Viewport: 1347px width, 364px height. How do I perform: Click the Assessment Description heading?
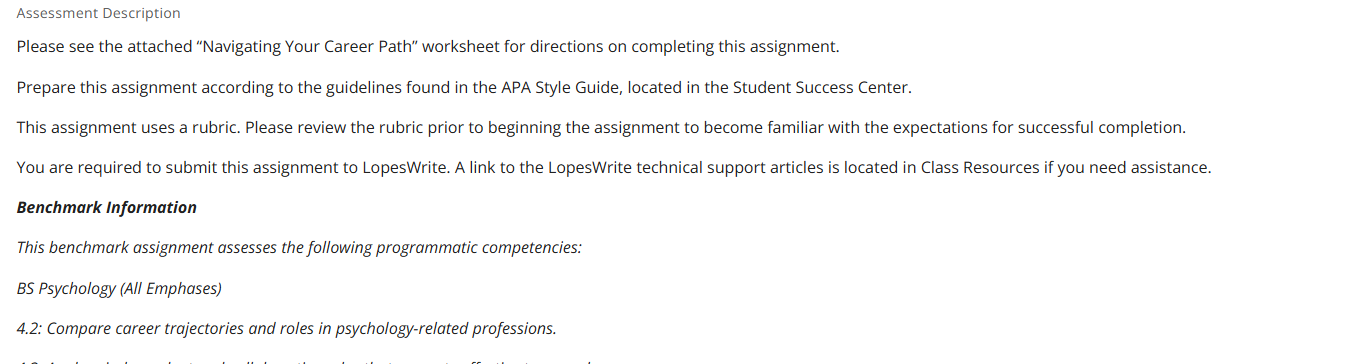98,13
